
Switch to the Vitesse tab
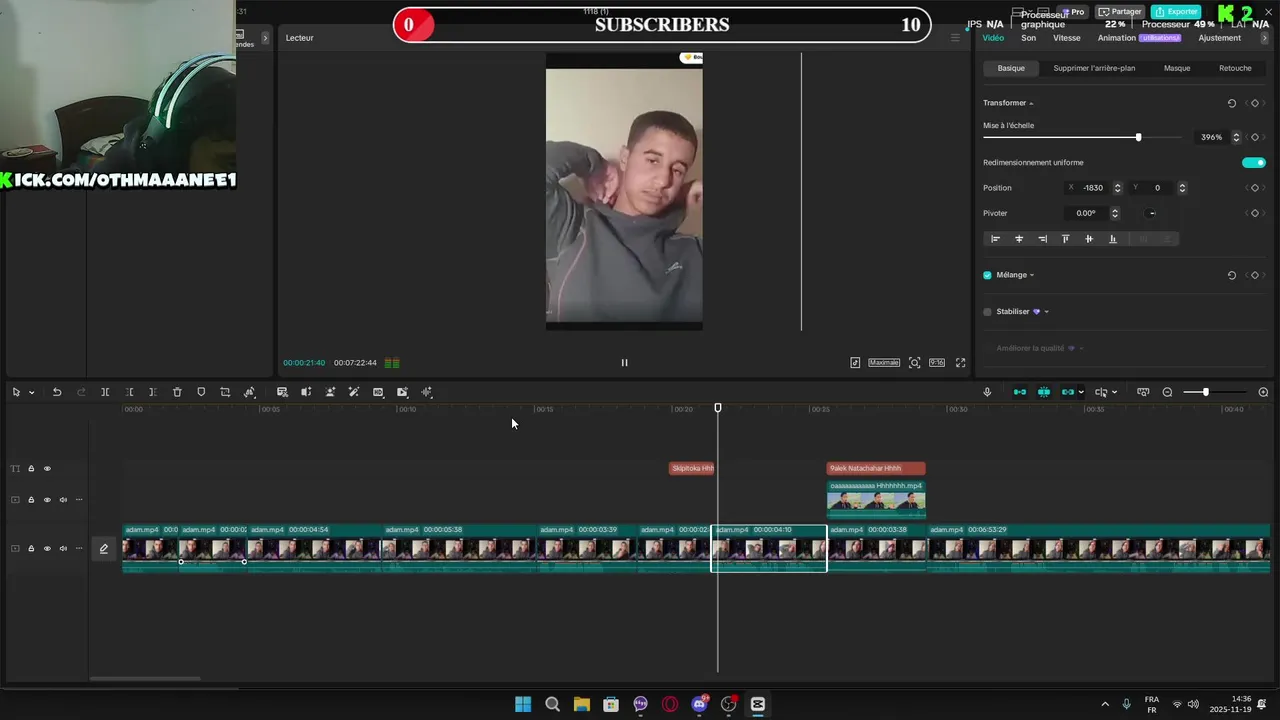1067,38
